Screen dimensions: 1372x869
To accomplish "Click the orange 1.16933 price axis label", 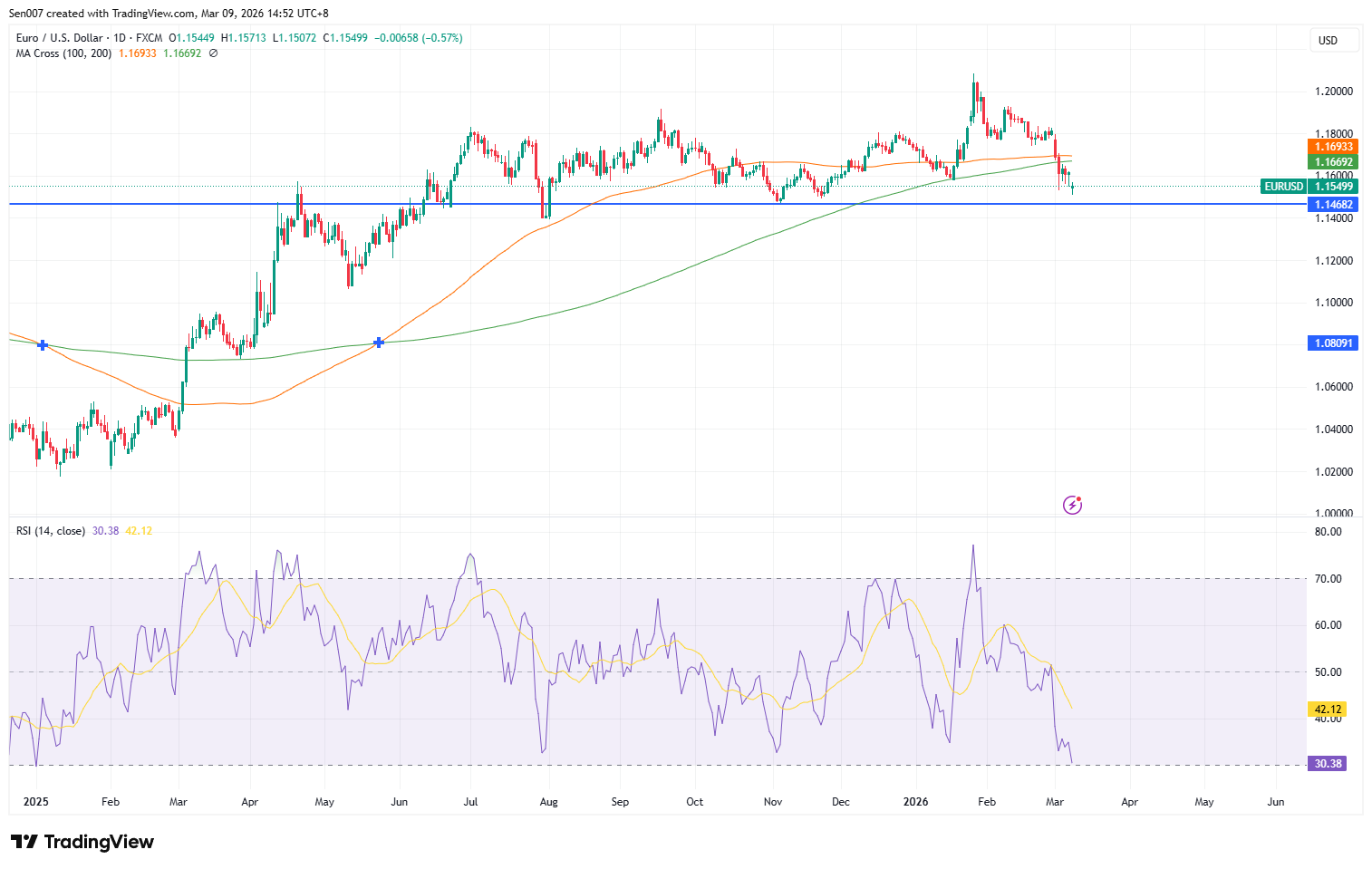I will [1333, 147].
